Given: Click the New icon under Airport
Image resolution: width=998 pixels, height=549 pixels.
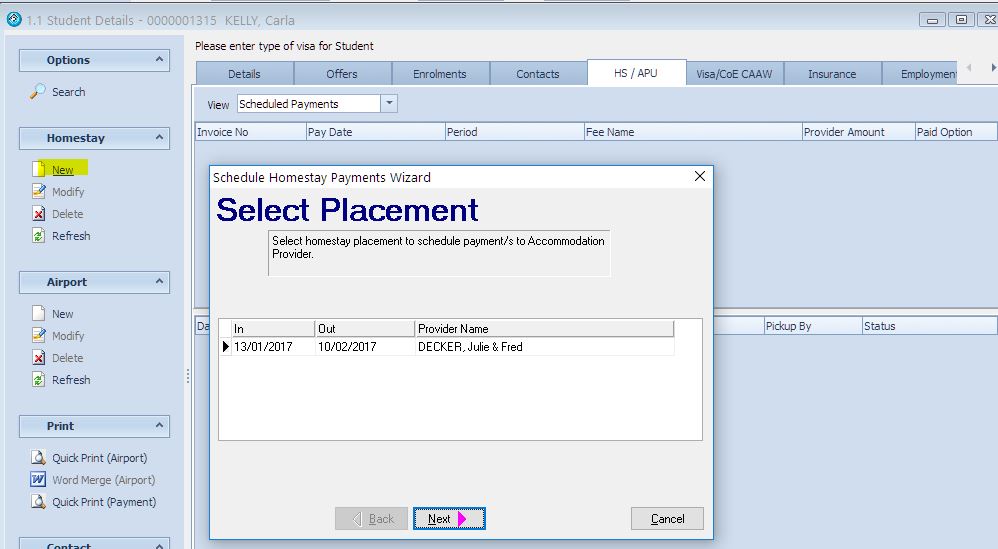Looking at the screenshot, I should pos(38,314).
